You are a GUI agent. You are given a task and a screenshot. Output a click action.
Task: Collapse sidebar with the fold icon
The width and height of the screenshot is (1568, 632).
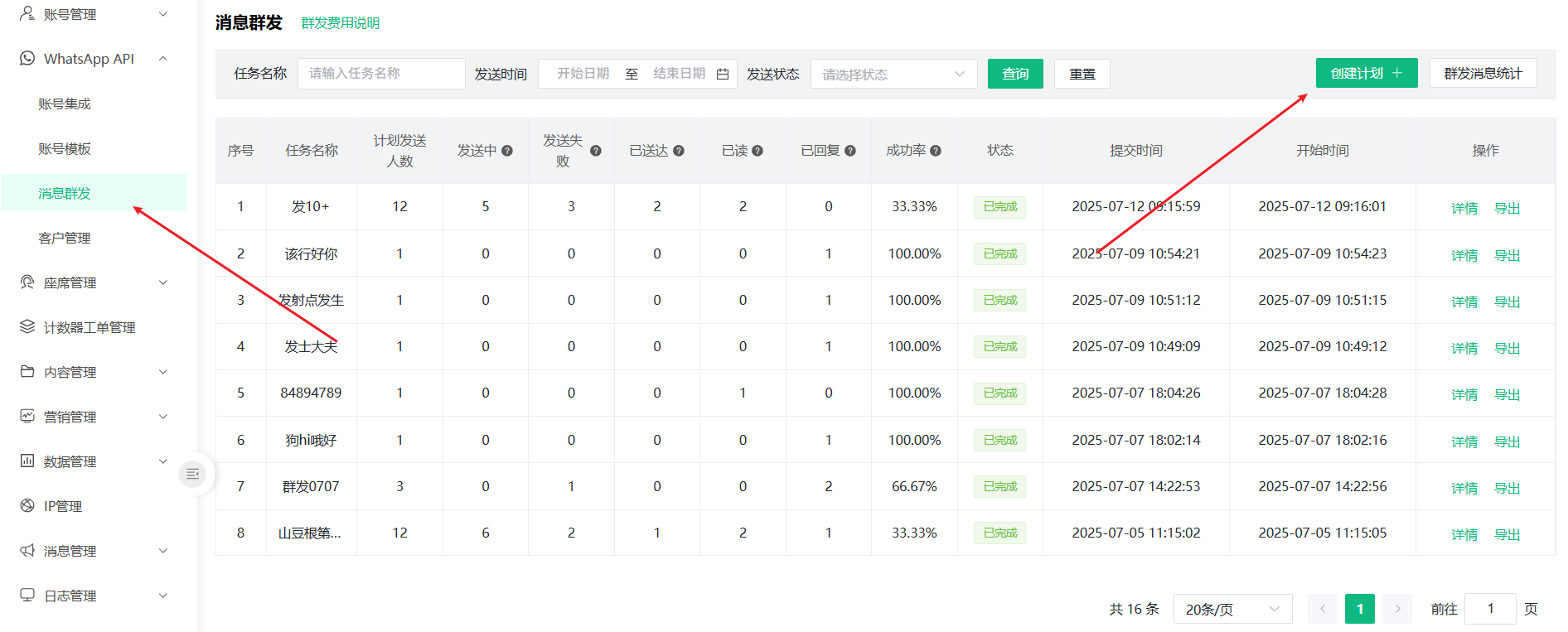coord(193,474)
